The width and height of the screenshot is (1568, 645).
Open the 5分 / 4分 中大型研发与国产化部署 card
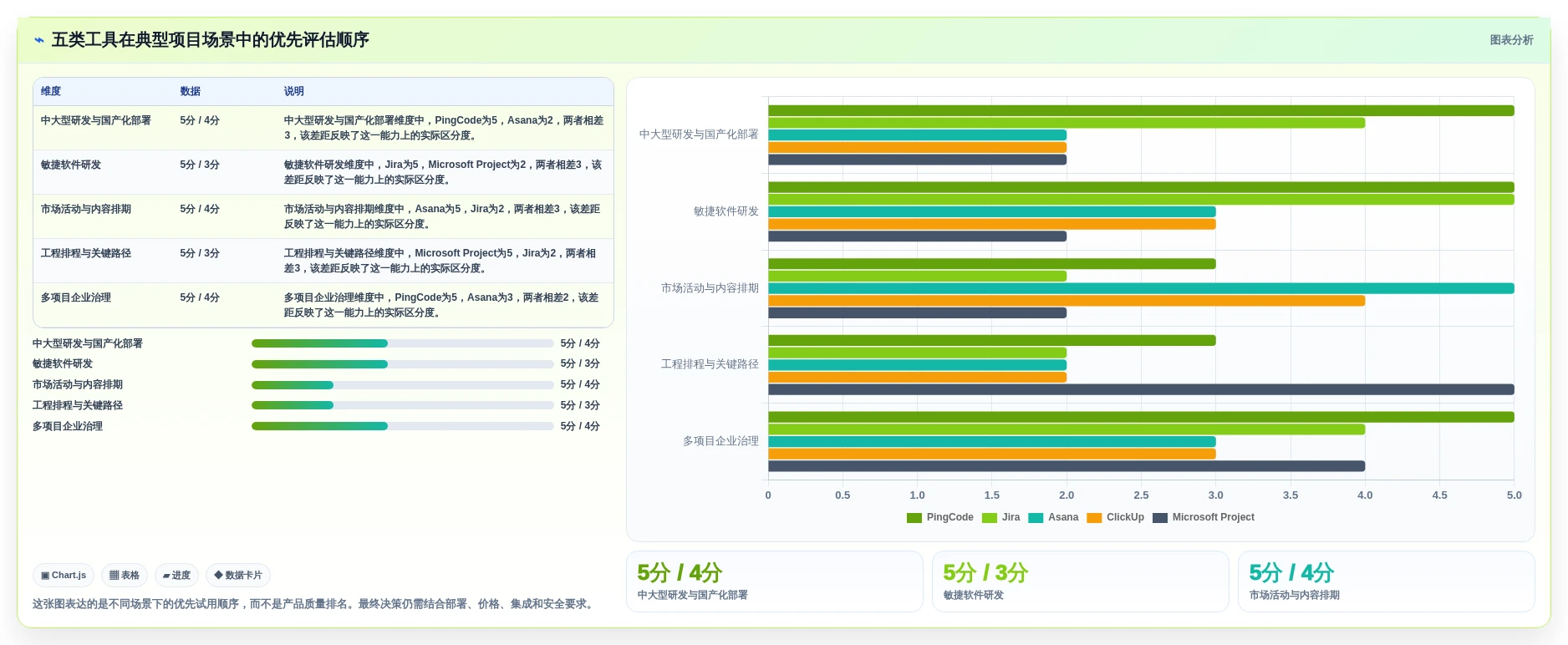click(775, 582)
